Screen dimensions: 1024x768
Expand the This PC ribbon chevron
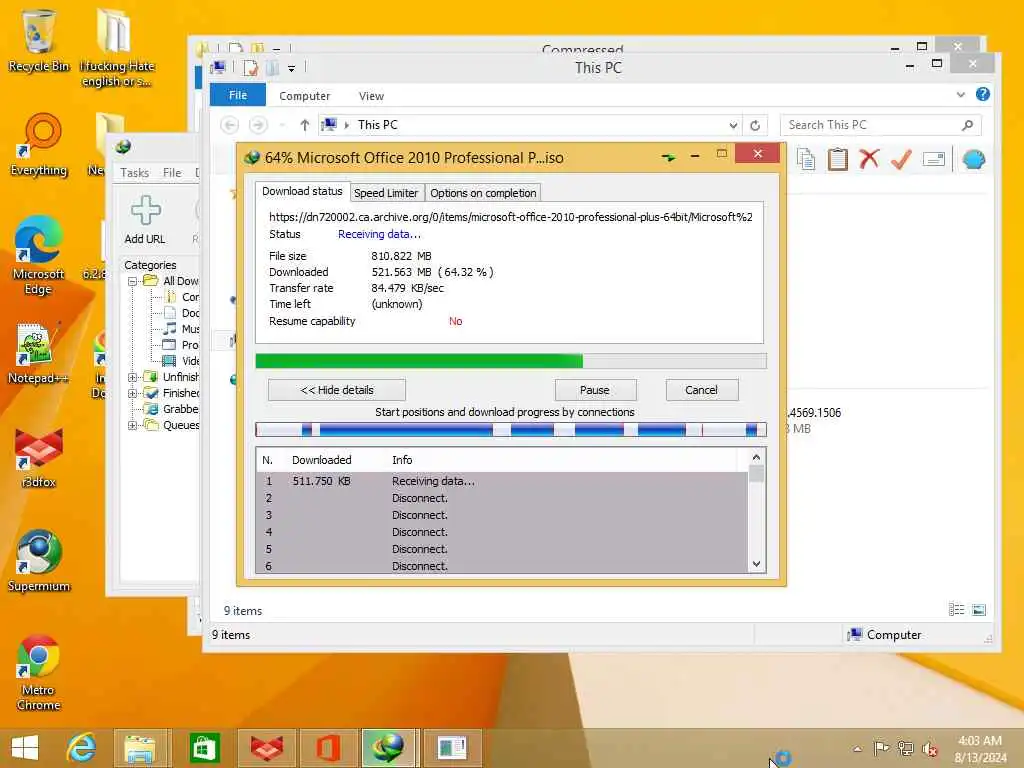(x=961, y=95)
